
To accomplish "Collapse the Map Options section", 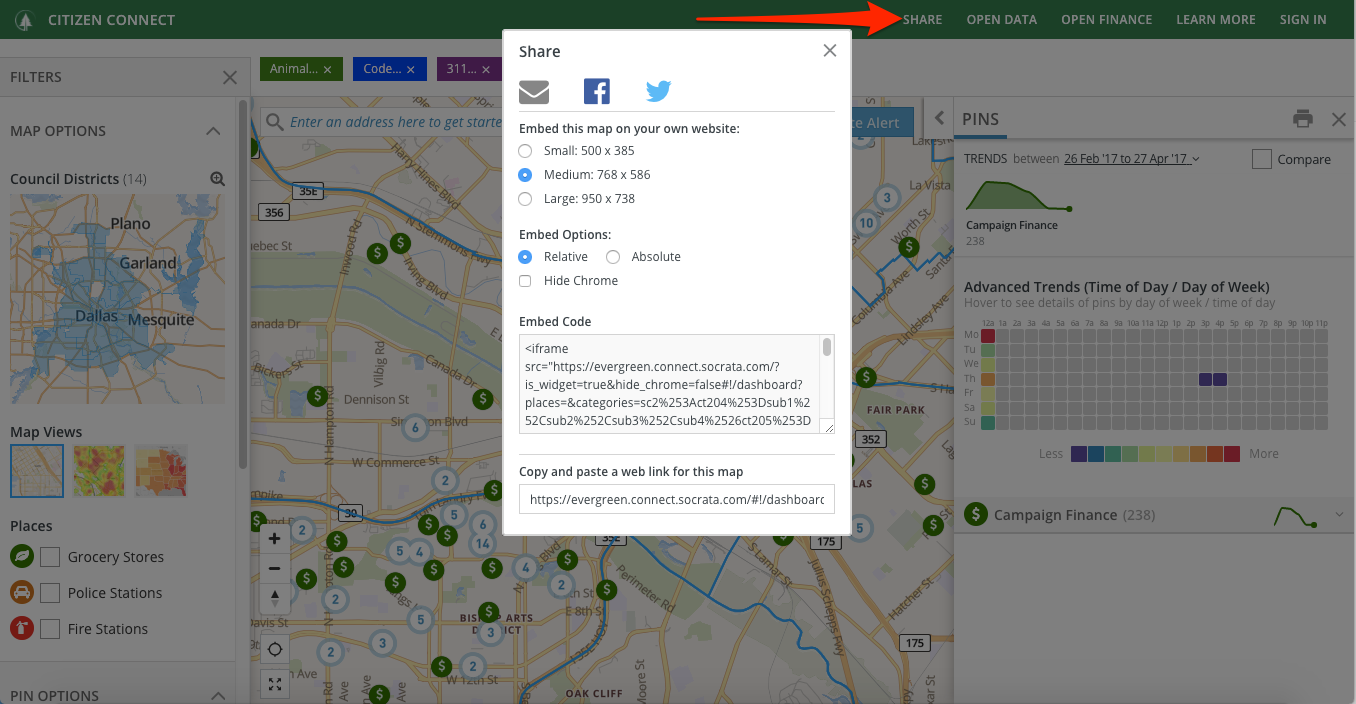I will click(x=213, y=131).
